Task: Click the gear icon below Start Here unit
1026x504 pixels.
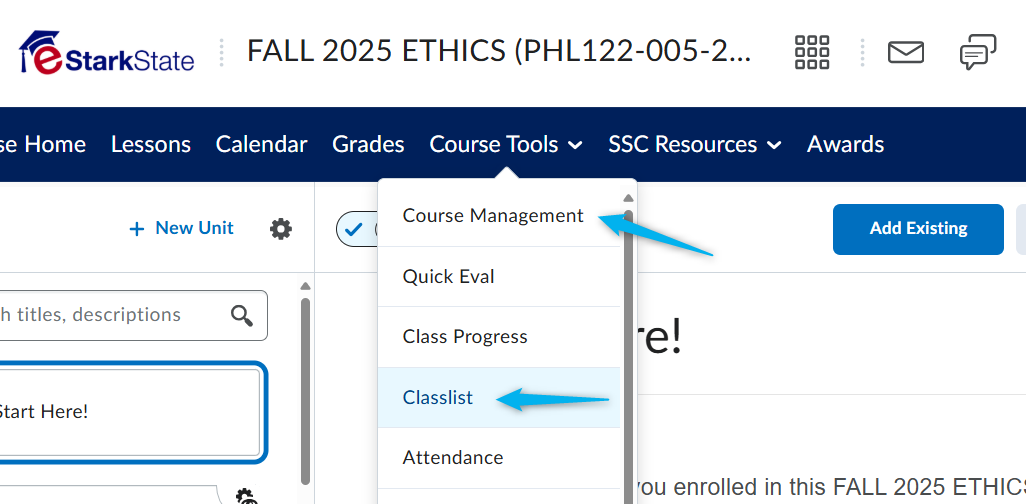Action: click(247, 496)
